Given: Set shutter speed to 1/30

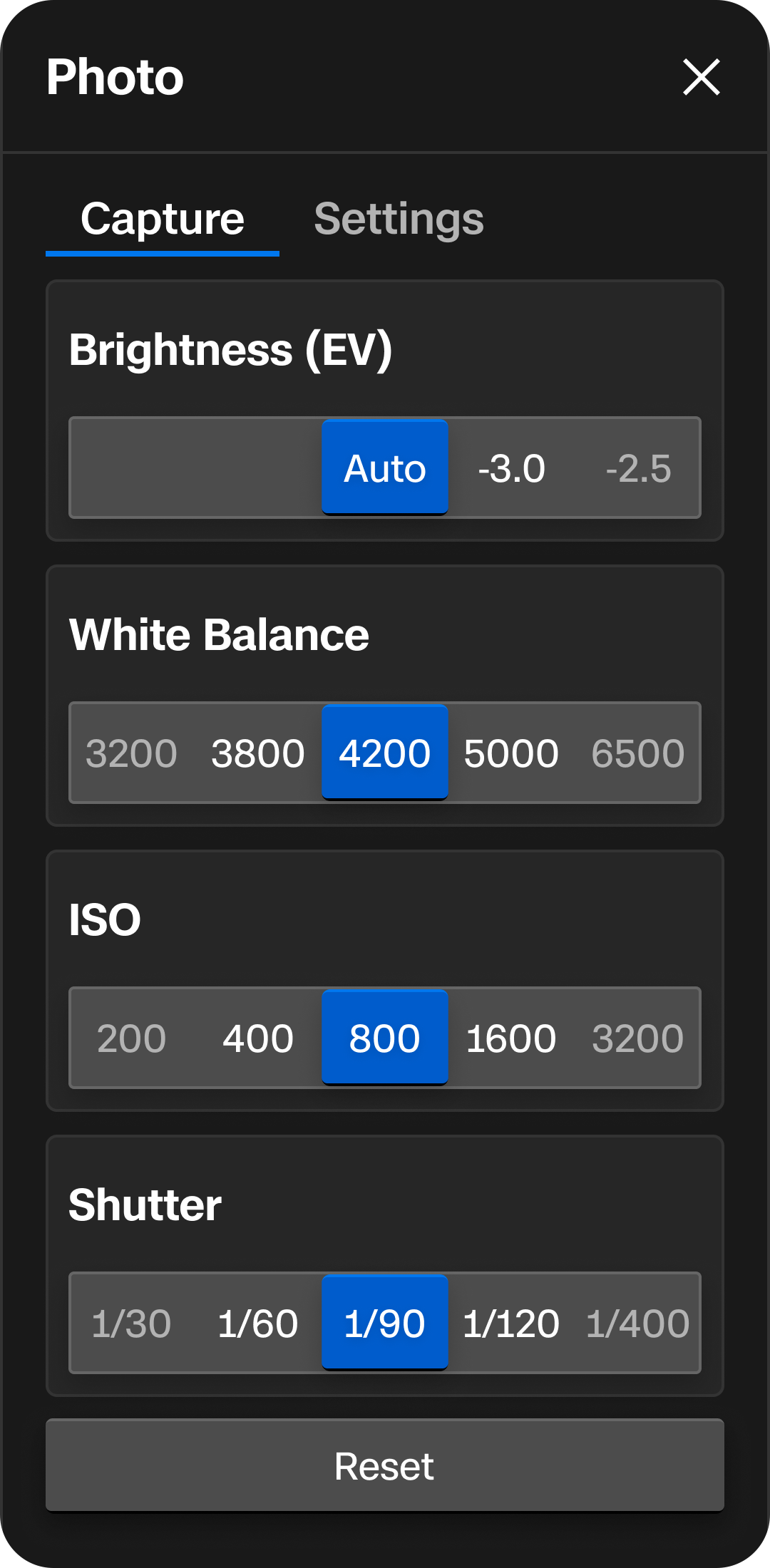Looking at the screenshot, I should tap(131, 1324).
